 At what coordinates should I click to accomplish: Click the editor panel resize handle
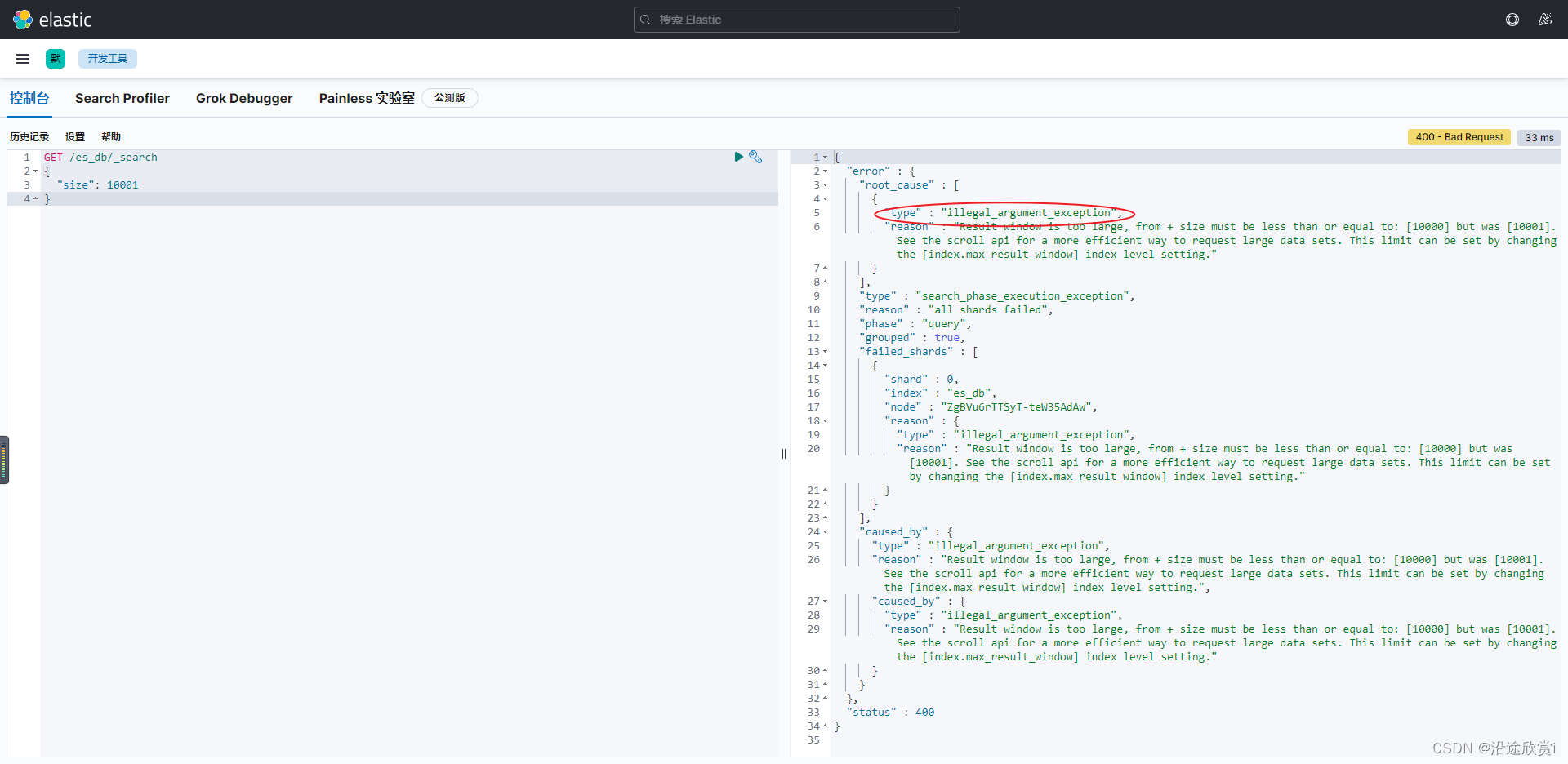784,454
